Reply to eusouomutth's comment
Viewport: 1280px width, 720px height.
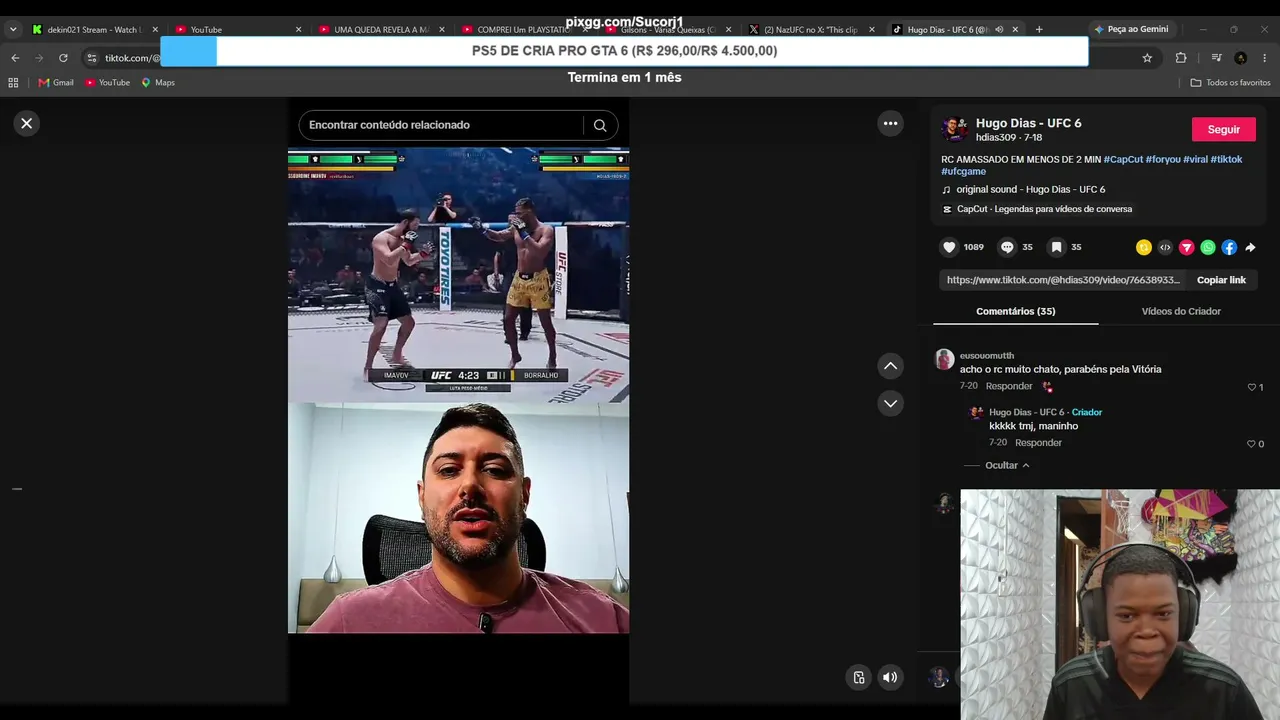pyautogui.click(x=1009, y=386)
